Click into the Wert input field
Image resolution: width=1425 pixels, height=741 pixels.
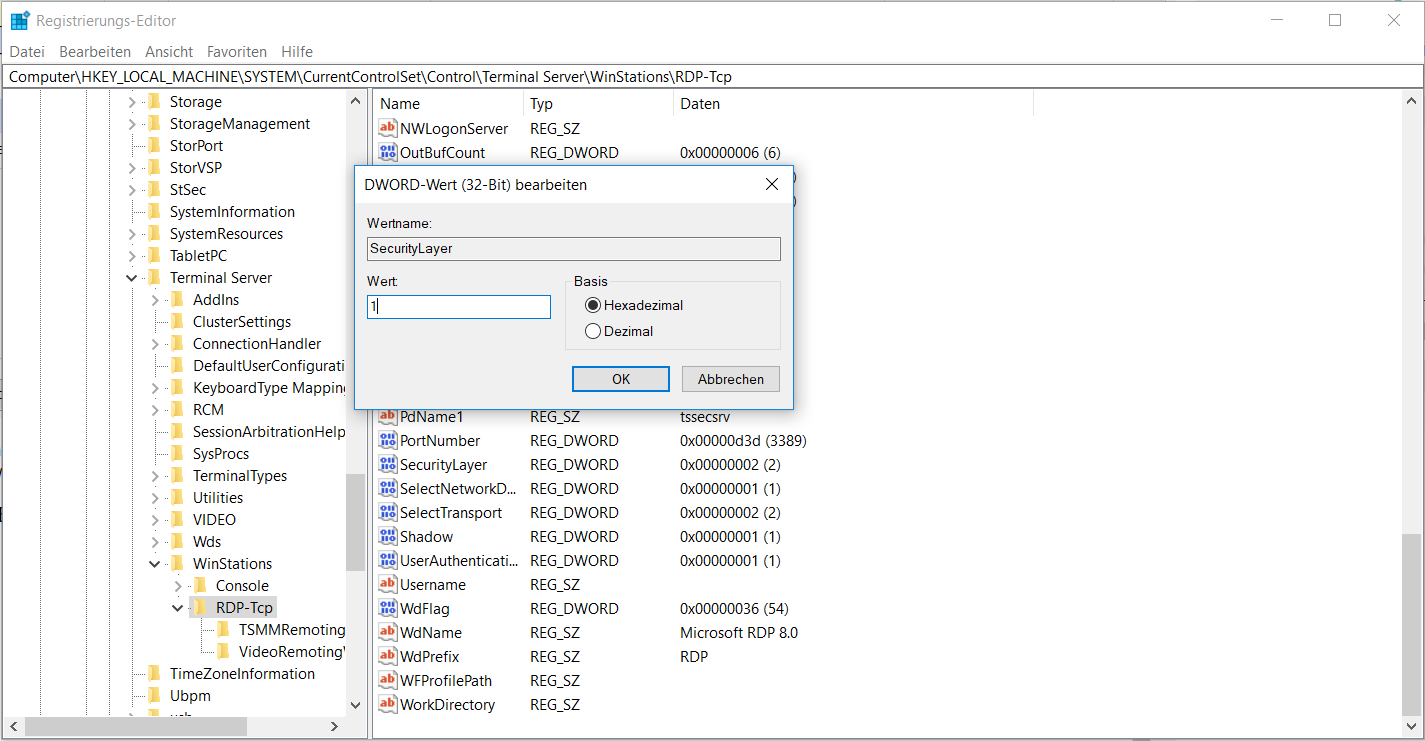[459, 307]
